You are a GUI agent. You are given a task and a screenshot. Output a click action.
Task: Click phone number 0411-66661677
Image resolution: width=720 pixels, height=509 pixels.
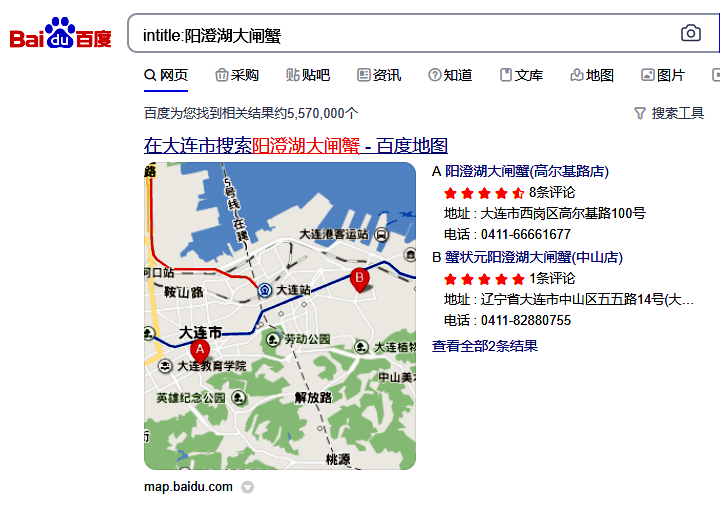coord(526,235)
